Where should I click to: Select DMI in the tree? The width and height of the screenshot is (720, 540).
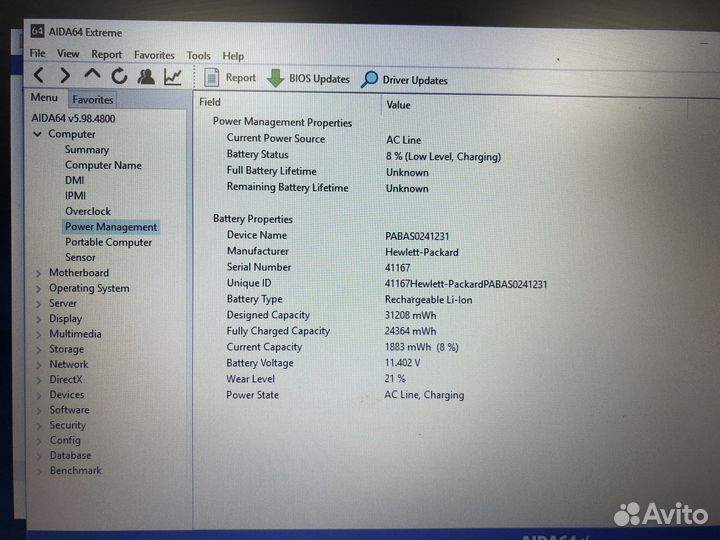pyautogui.click(x=74, y=180)
